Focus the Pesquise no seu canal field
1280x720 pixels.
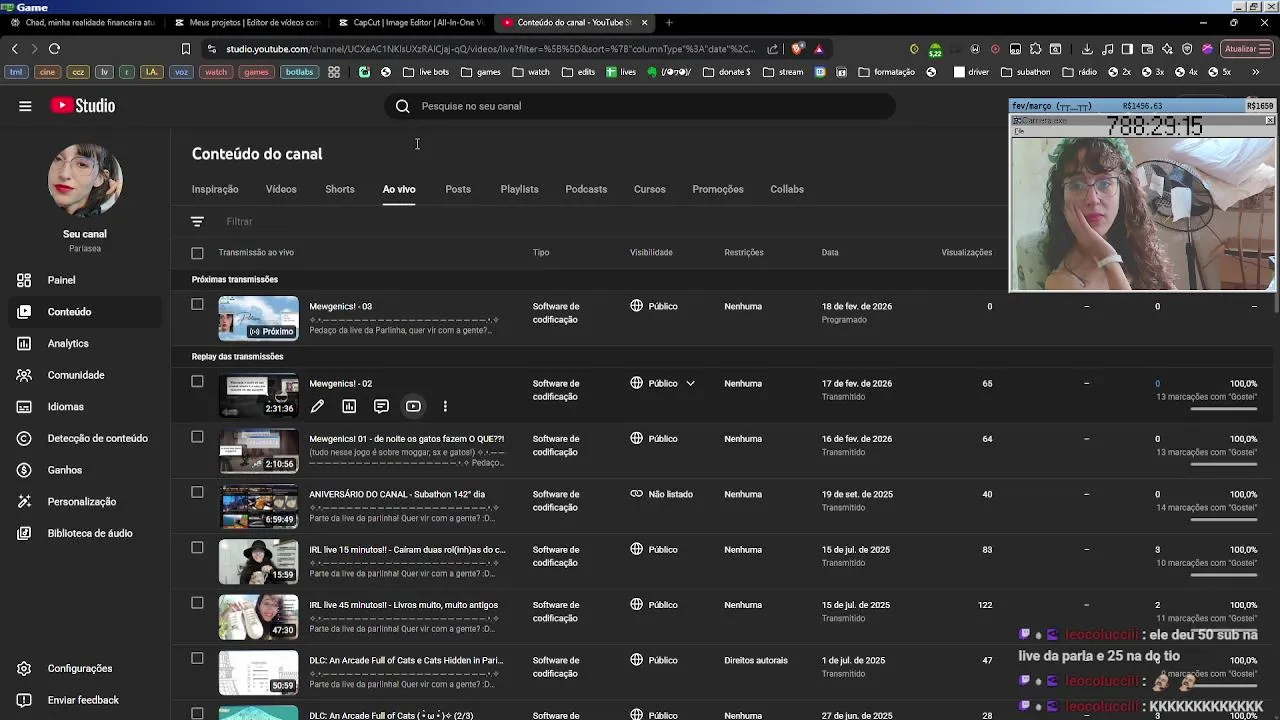tap(640, 106)
